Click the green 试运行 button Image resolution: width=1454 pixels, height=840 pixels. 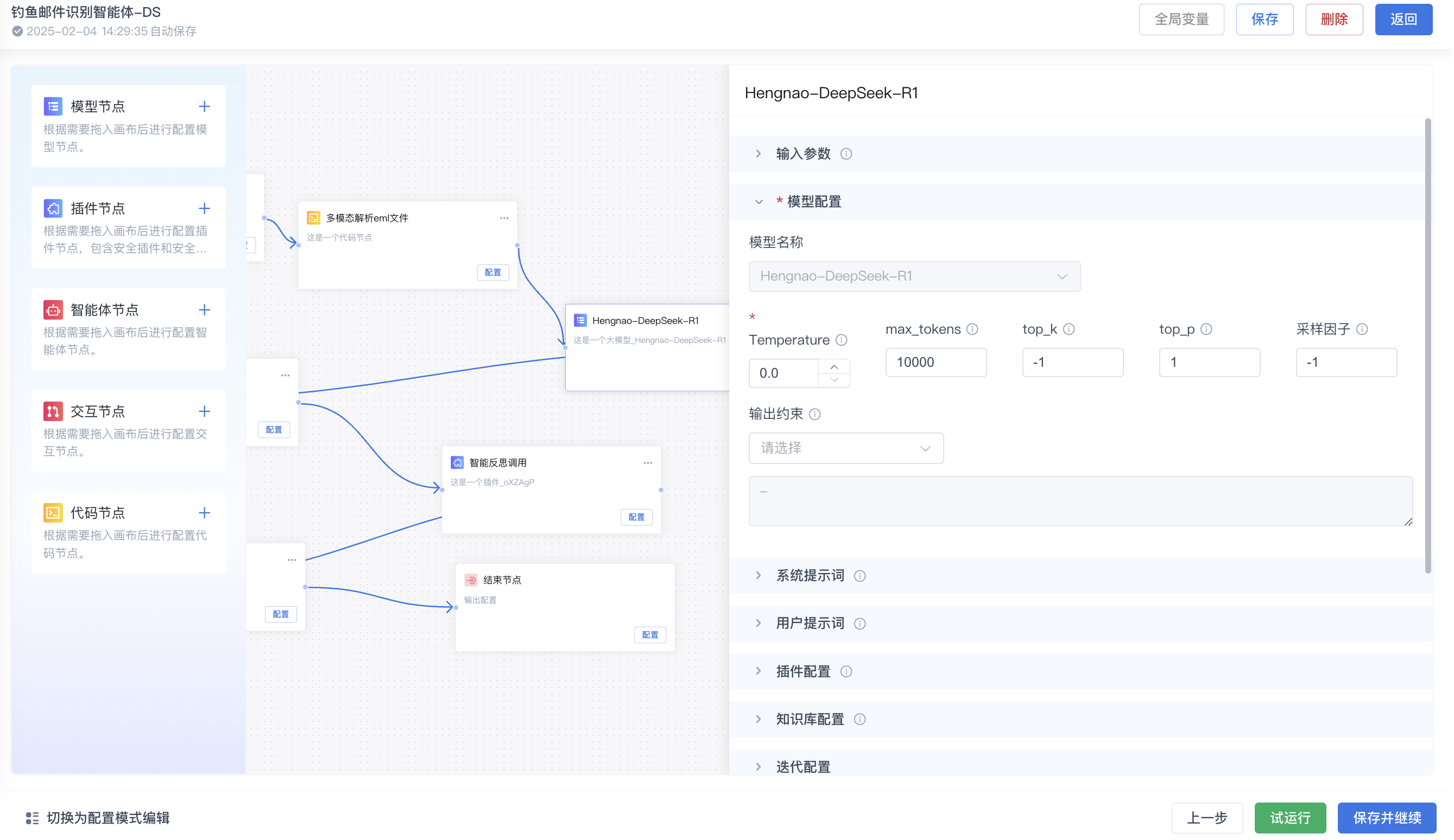[1290, 818]
